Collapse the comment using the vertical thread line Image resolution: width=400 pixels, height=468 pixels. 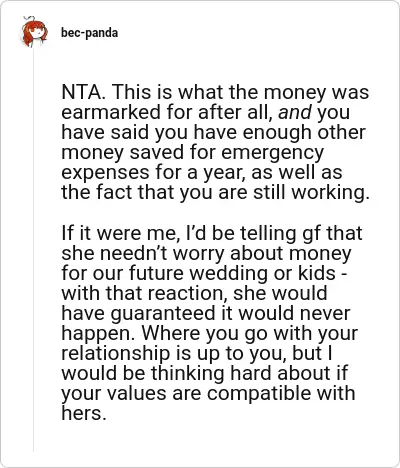34,250
